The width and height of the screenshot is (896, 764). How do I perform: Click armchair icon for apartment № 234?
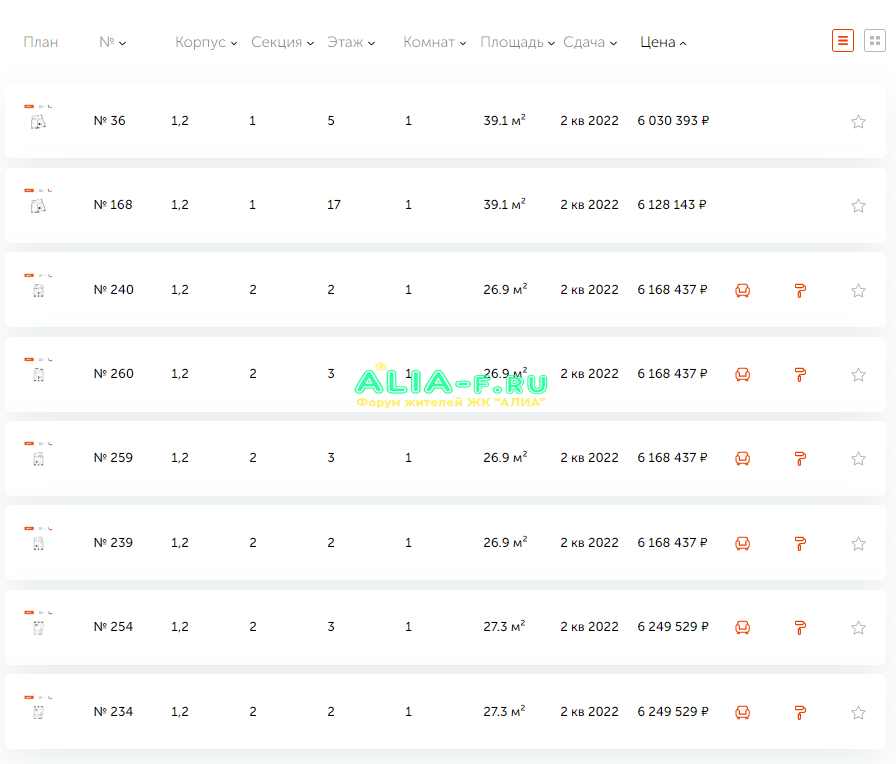click(x=742, y=712)
